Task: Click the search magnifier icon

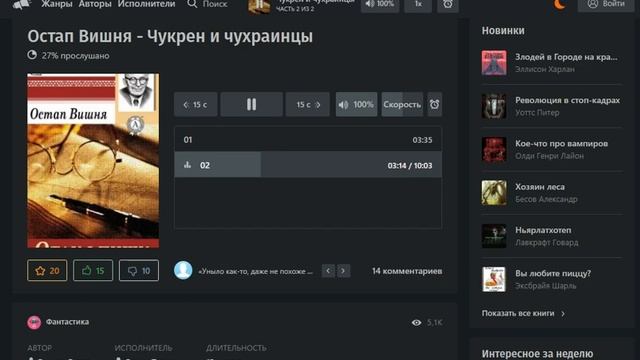Action: click(x=192, y=4)
